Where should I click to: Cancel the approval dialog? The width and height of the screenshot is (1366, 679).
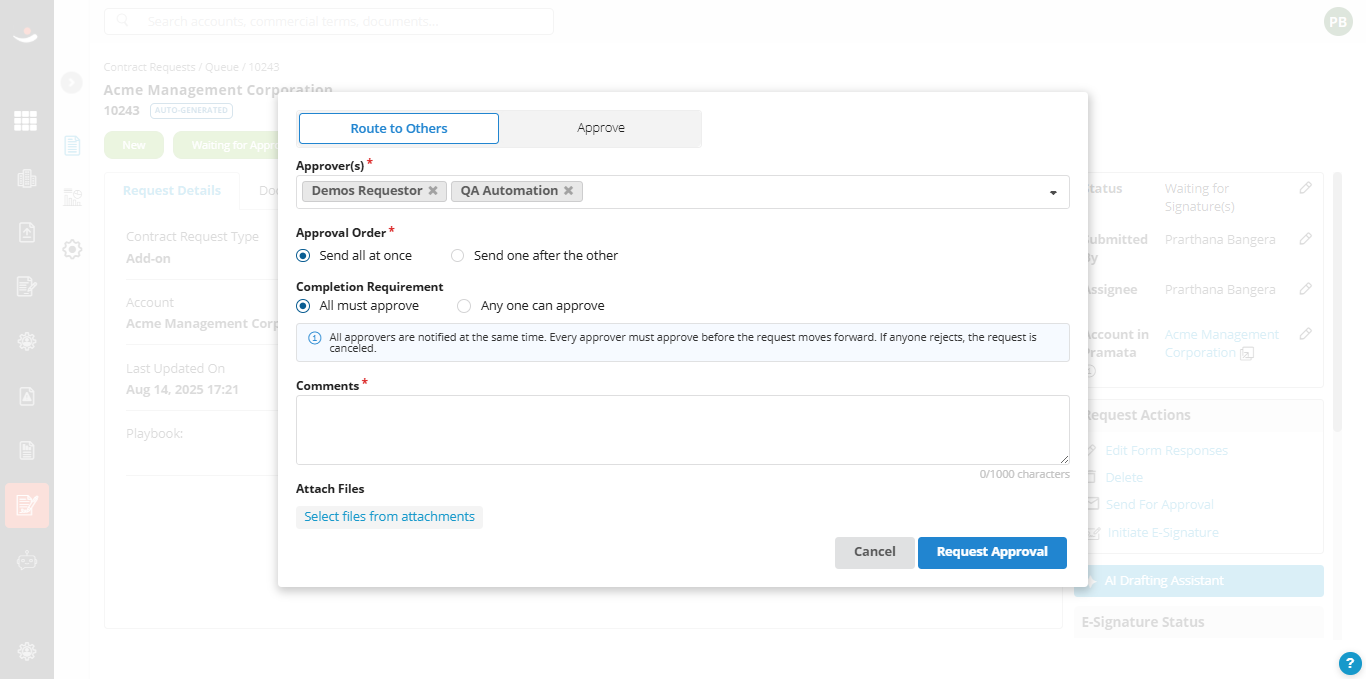tap(875, 552)
